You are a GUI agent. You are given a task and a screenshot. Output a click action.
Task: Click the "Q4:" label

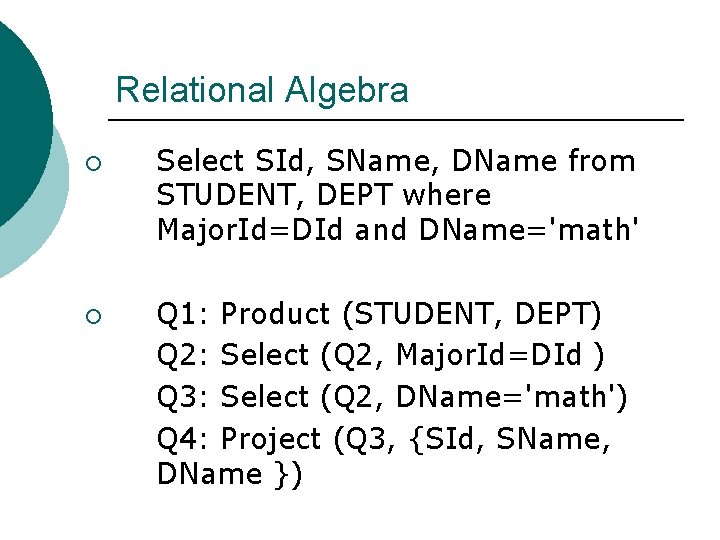[x=183, y=438]
